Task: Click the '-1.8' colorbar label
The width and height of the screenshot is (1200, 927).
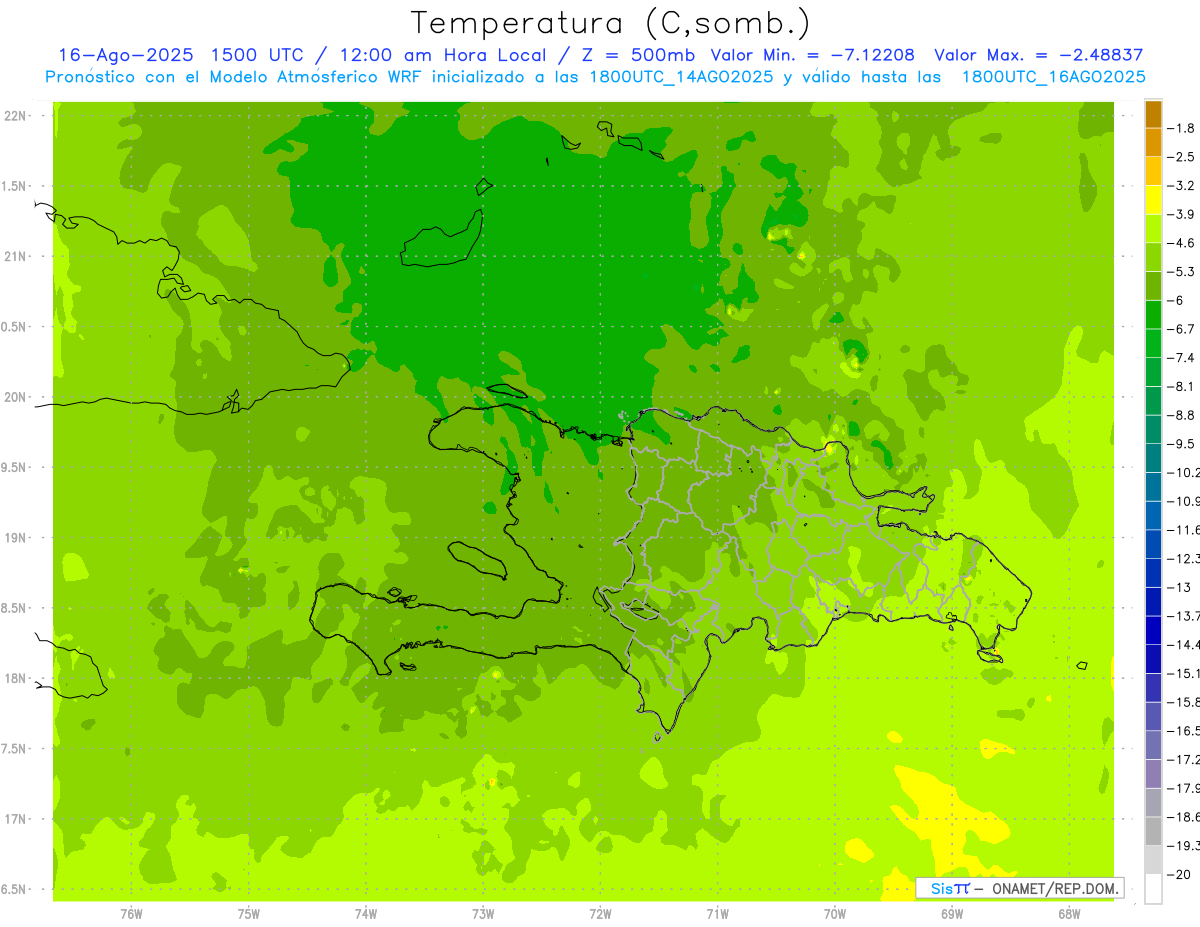Action: [x=1182, y=128]
